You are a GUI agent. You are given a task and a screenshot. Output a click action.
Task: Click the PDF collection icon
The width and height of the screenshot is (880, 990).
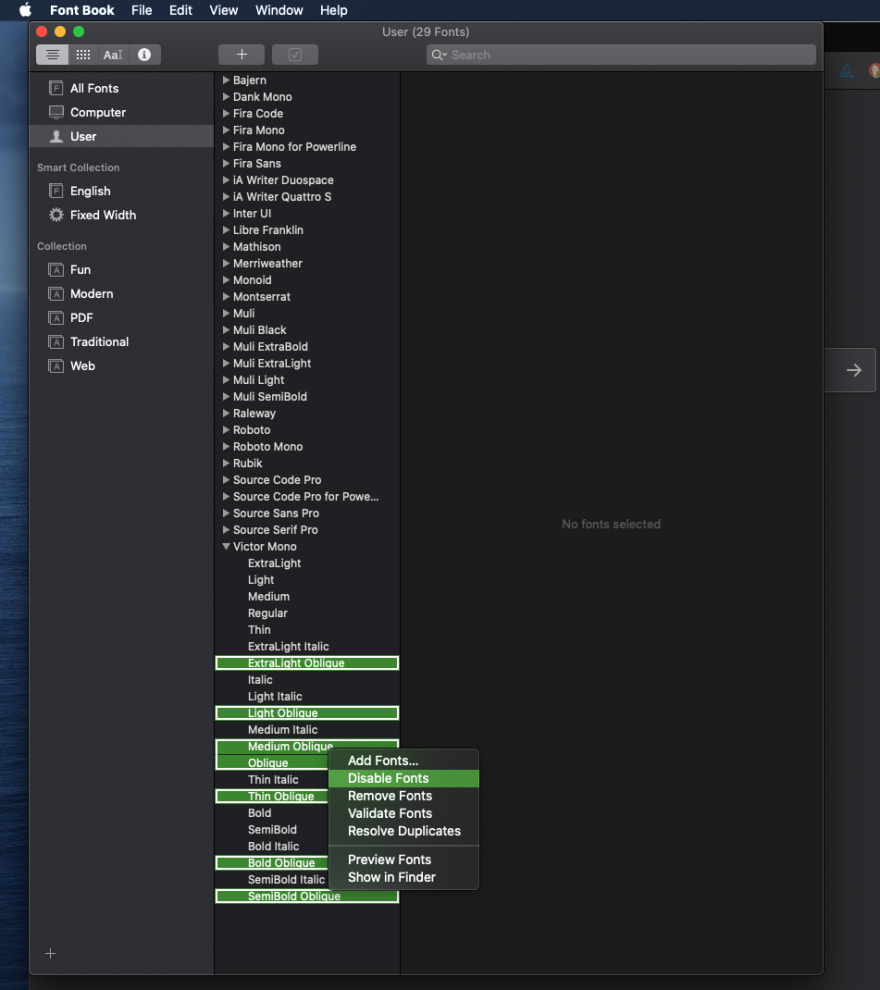coord(56,318)
